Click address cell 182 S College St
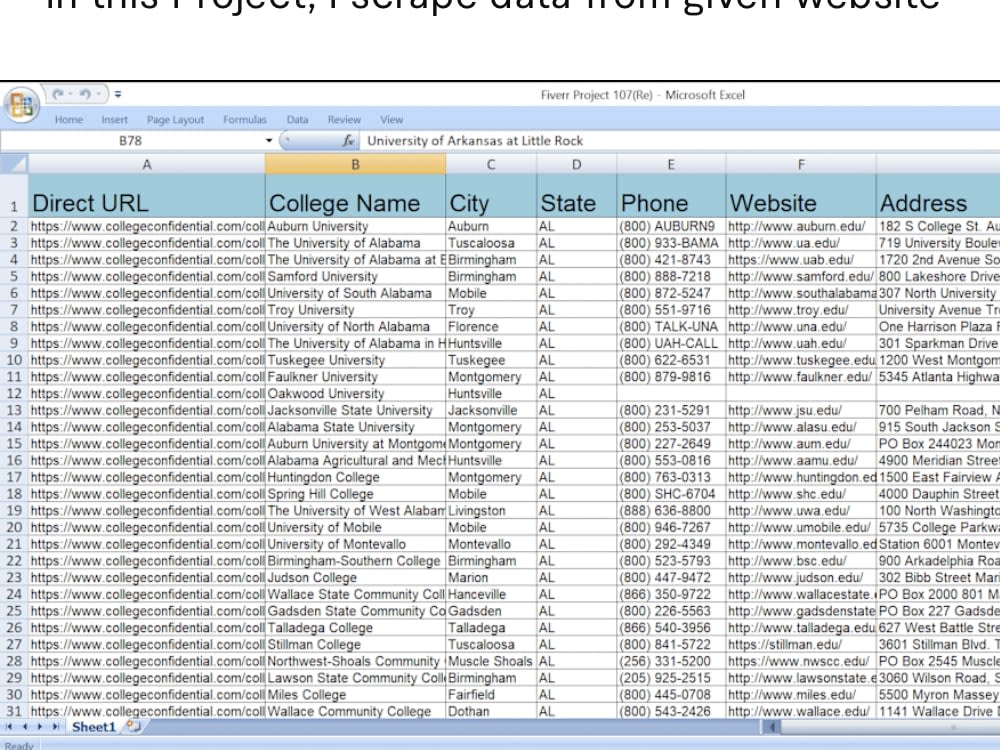Viewport: 1000px width, 750px height. [938, 226]
